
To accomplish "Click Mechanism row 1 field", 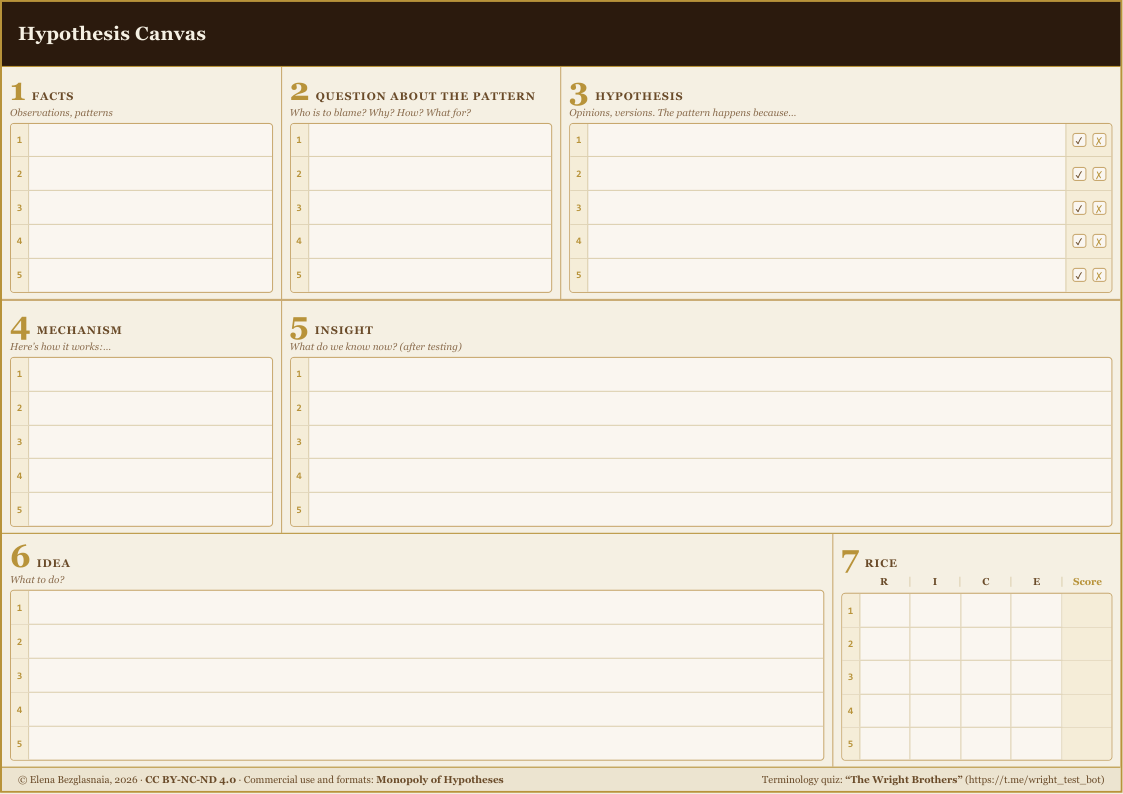I will (x=150, y=374).
